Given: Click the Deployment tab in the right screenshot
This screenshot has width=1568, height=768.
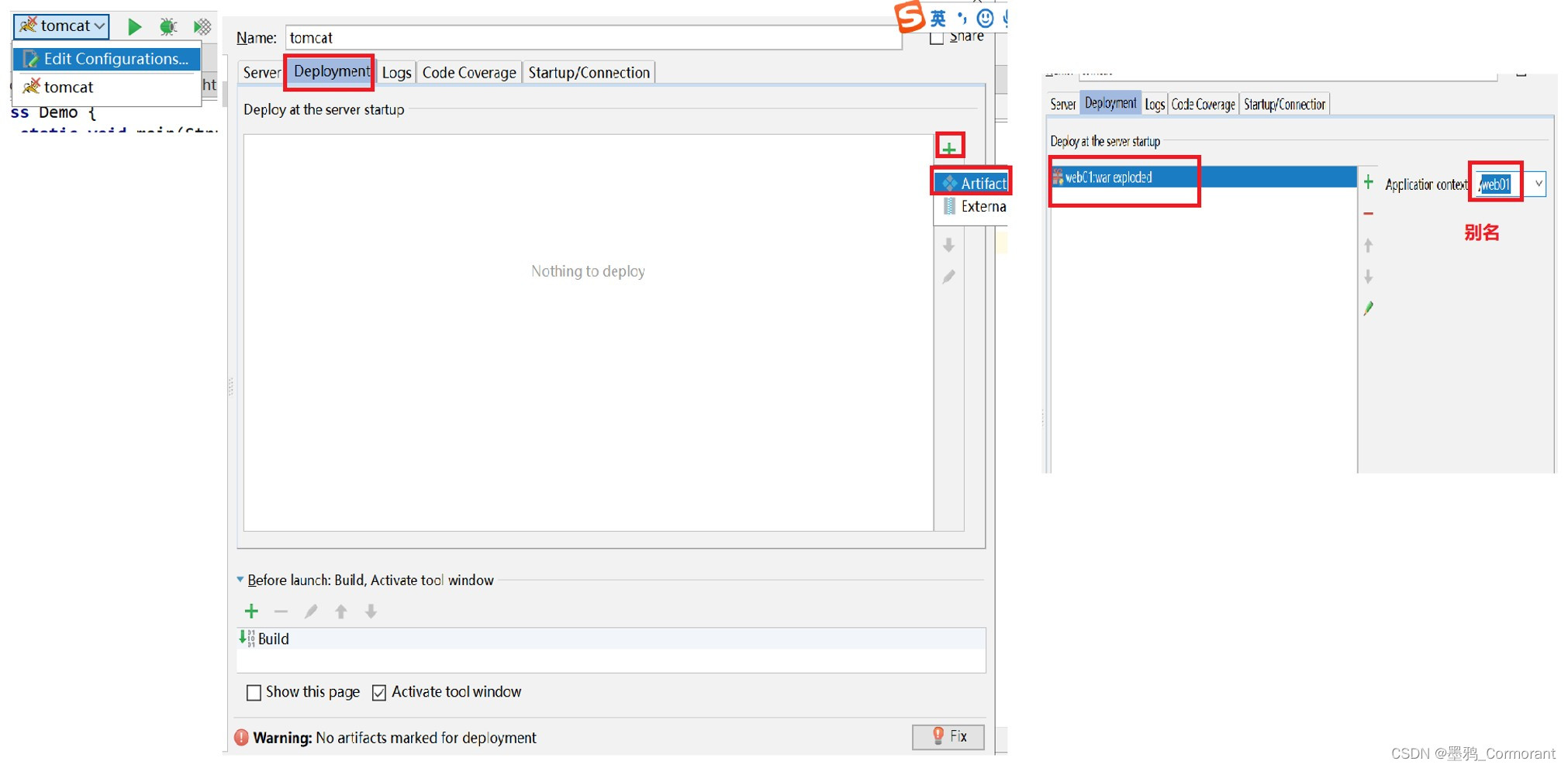Looking at the screenshot, I should point(1110,103).
